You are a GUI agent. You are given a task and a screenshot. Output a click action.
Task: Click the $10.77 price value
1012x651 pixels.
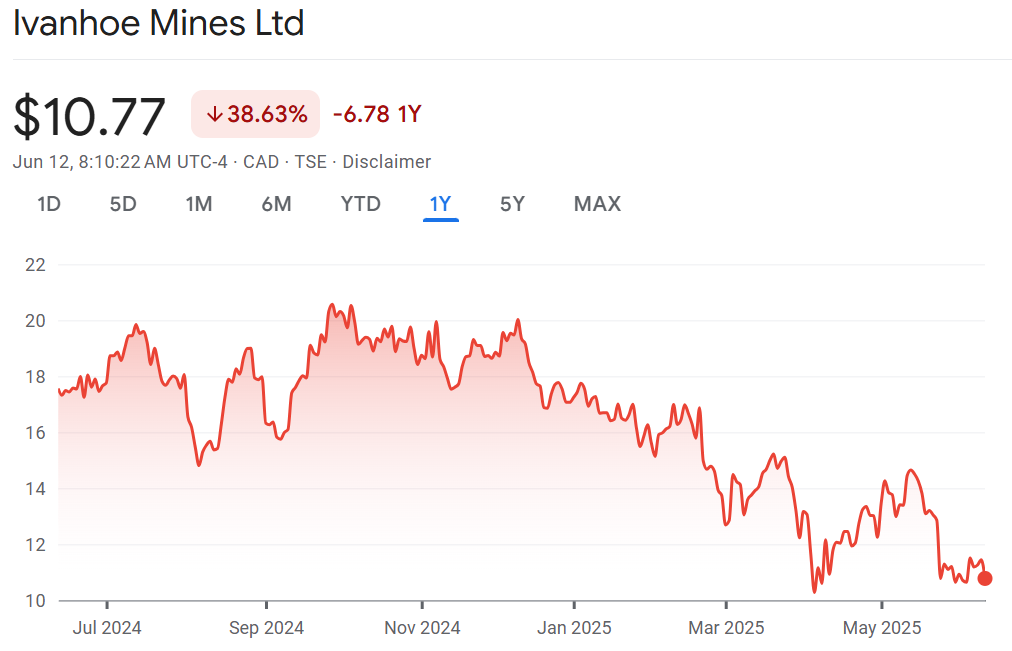point(90,116)
